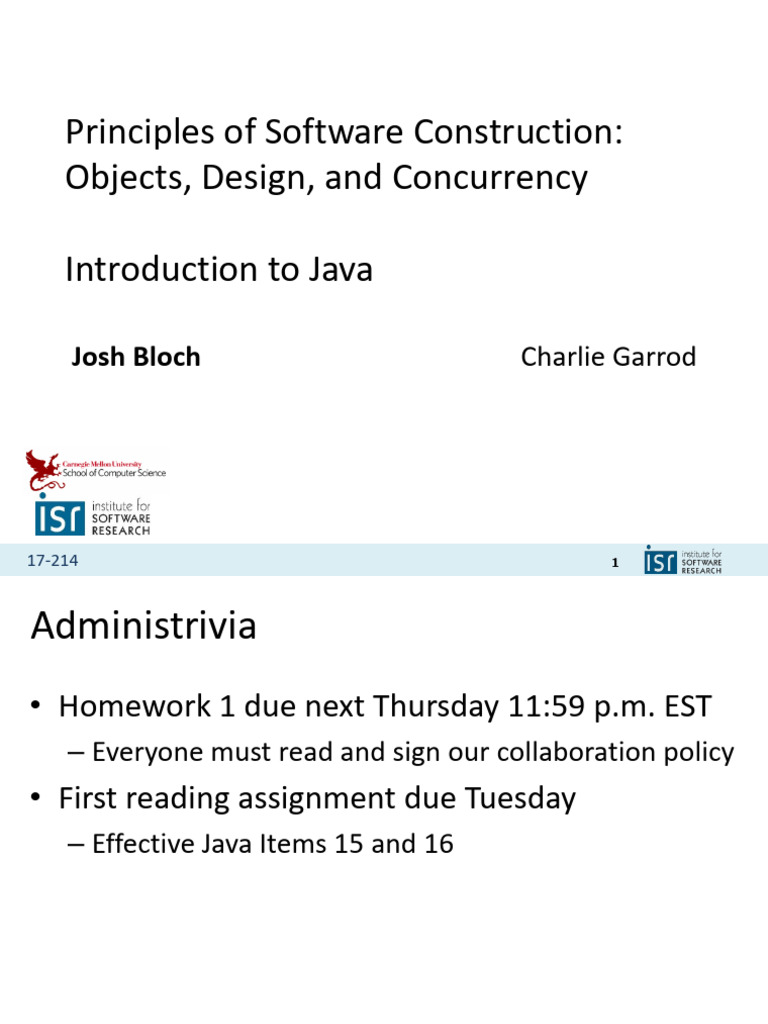Click the "Administrivia" slide heading

tap(143, 627)
